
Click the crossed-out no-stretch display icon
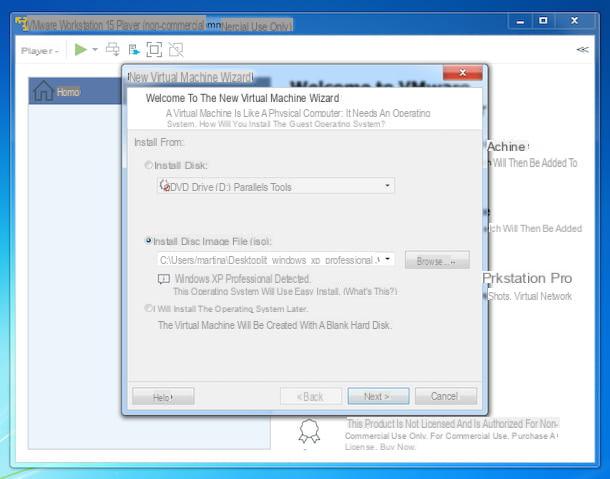pos(176,49)
